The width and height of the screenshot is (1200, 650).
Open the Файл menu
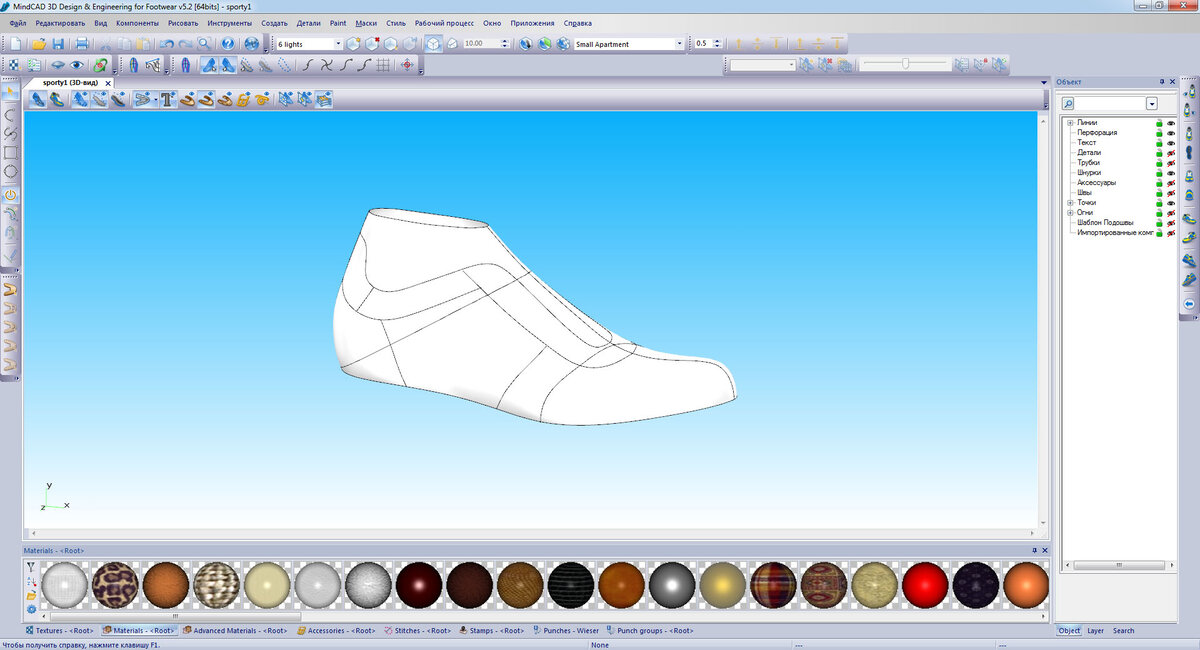coord(17,22)
